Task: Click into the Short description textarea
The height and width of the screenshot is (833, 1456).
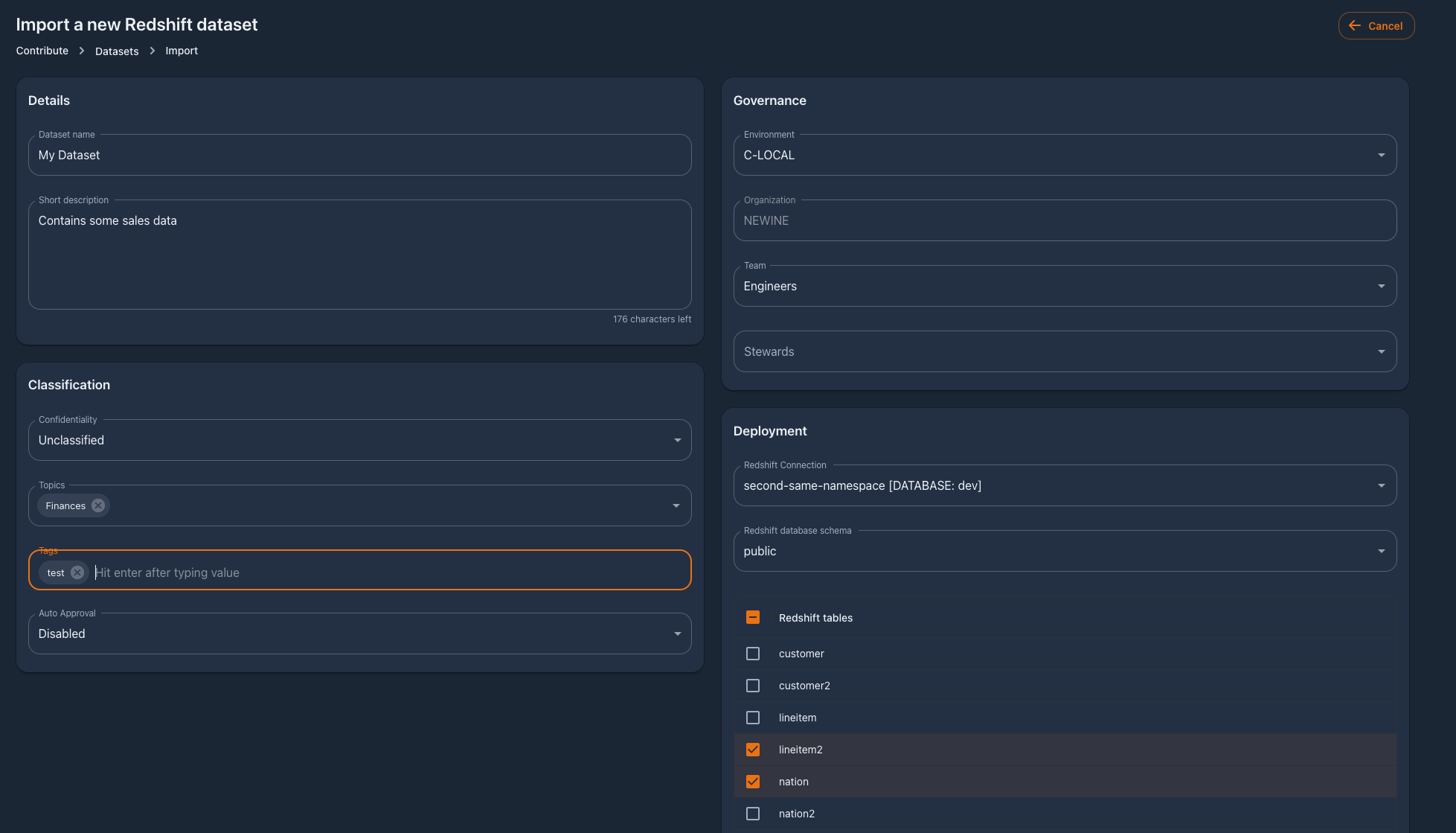Action: pyautogui.click(x=359, y=255)
